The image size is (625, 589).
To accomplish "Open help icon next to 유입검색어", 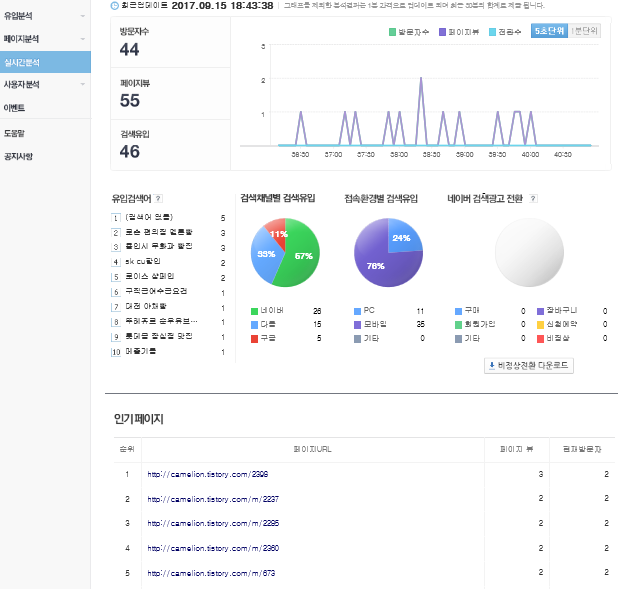I will 158,198.
